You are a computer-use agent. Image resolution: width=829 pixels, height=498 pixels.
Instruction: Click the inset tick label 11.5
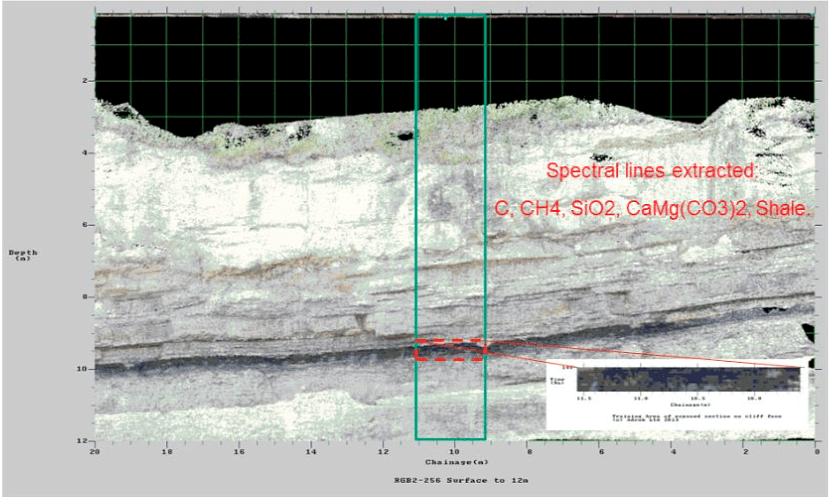(584, 398)
